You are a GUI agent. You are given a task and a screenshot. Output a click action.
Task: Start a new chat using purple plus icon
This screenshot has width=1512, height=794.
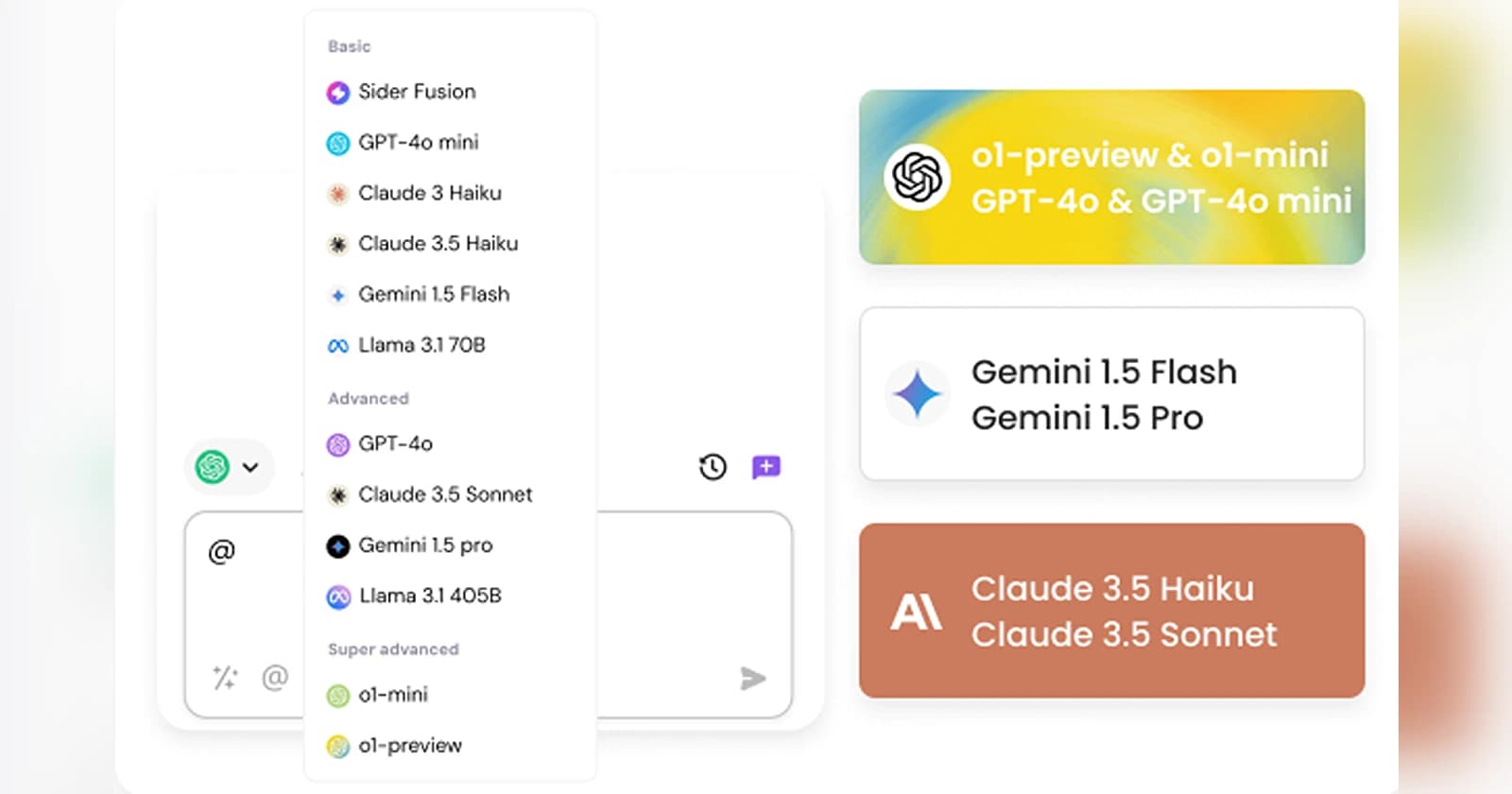765,467
